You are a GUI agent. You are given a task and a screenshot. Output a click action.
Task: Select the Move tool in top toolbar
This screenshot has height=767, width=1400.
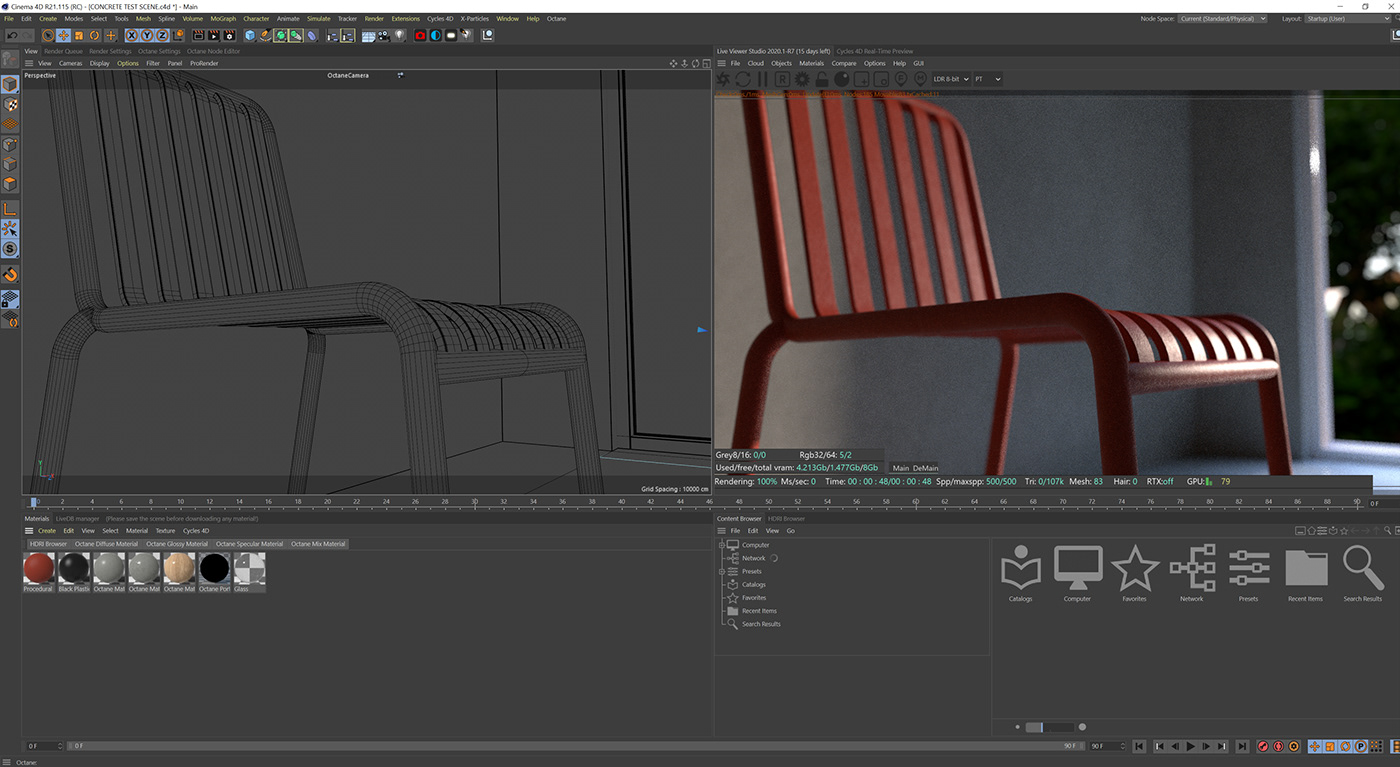coord(63,35)
